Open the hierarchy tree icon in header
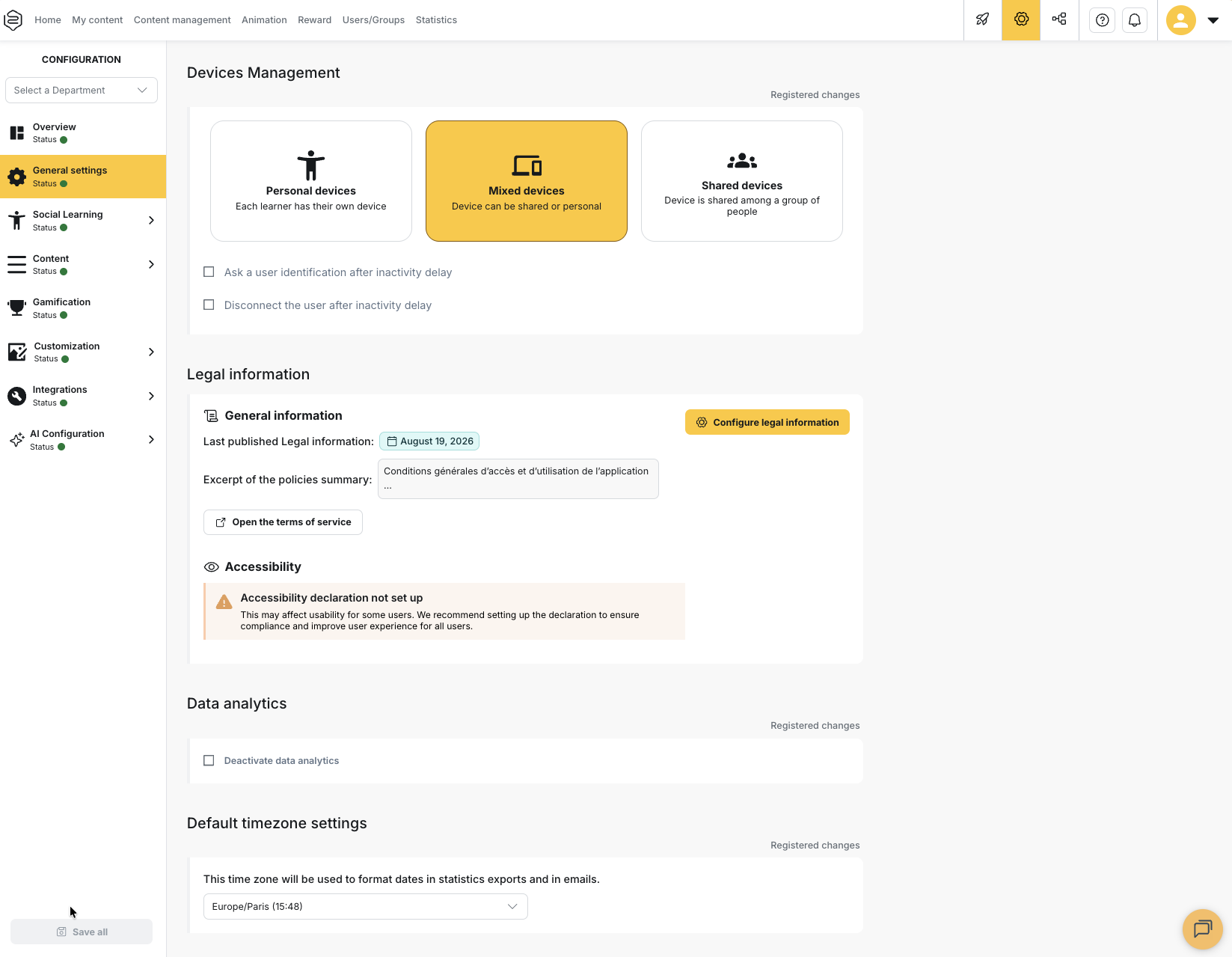The image size is (1232, 957). pyautogui.click(x=1059, y=20)
